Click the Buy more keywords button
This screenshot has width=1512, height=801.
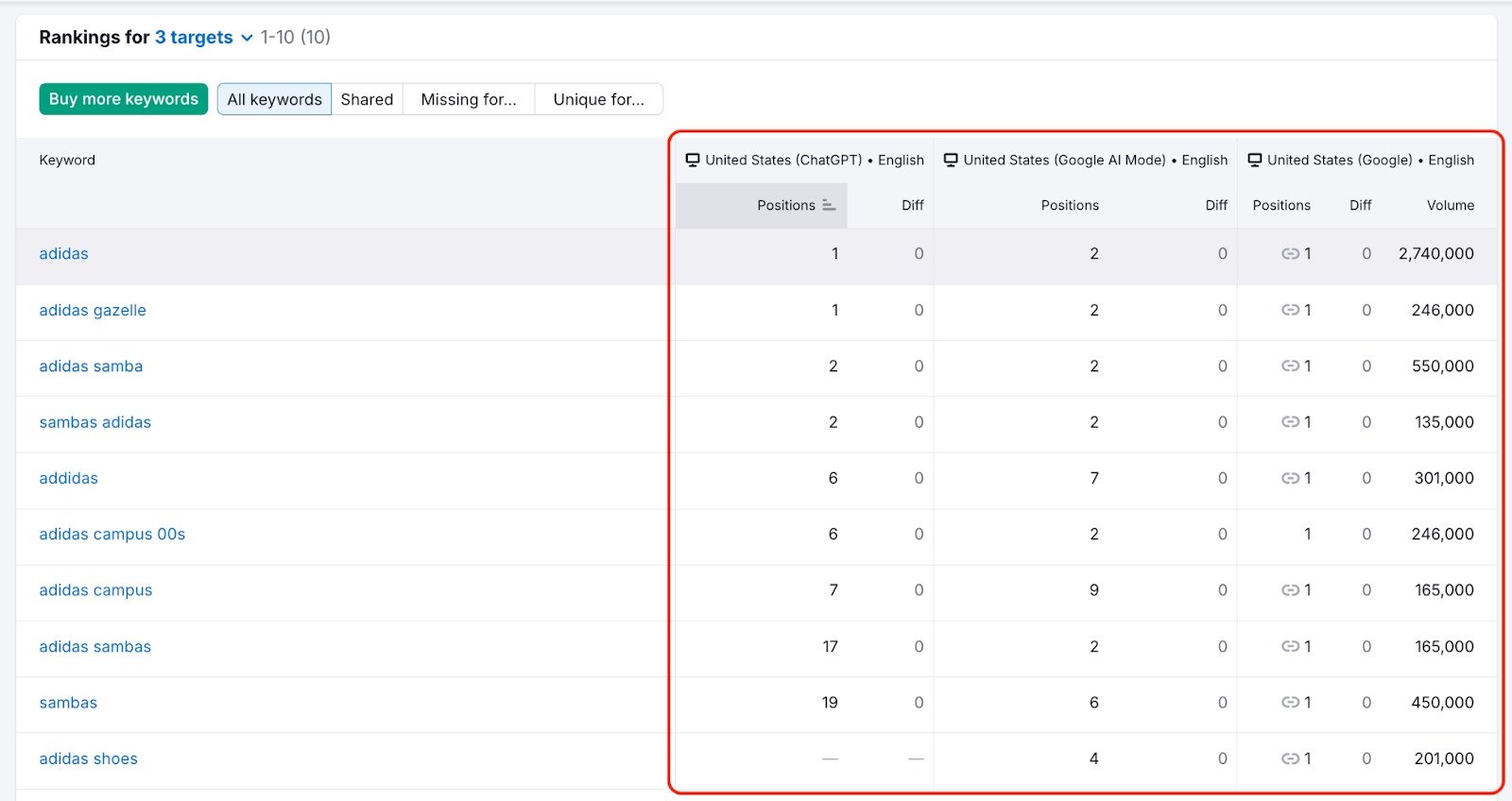pyautogui.click(x=124, y=99)
